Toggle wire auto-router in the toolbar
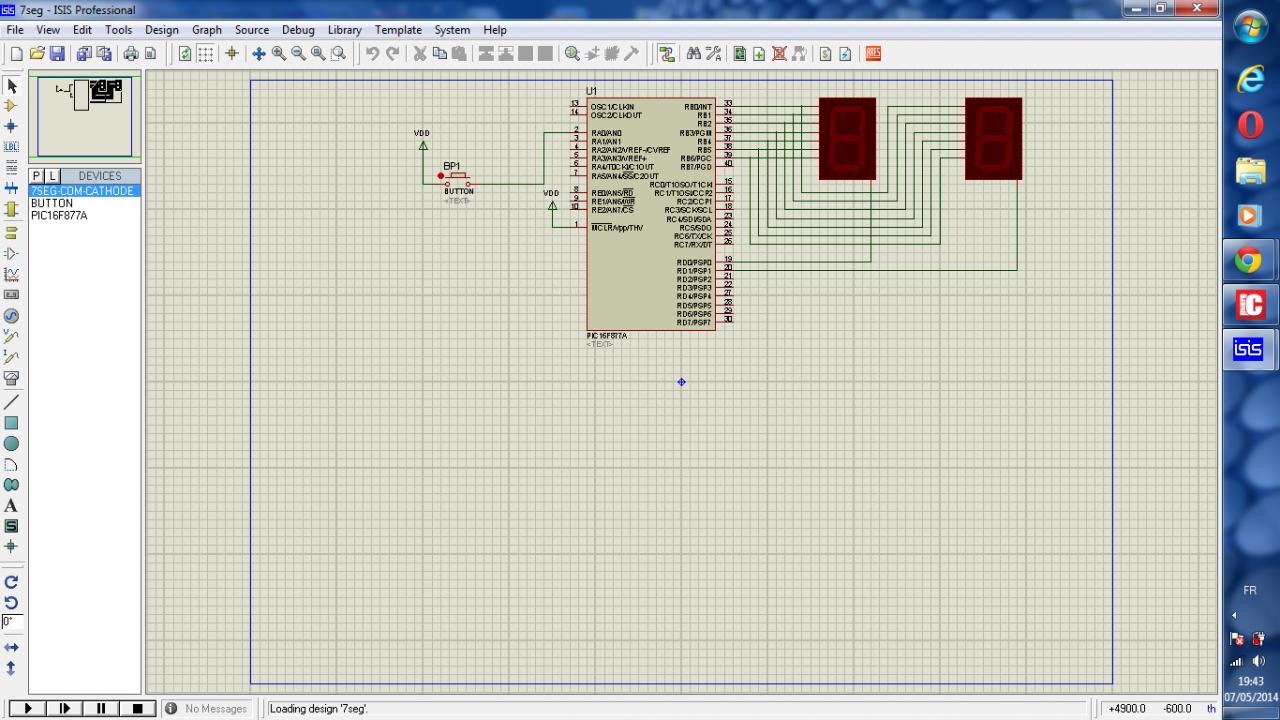 (x=667, y=54)
